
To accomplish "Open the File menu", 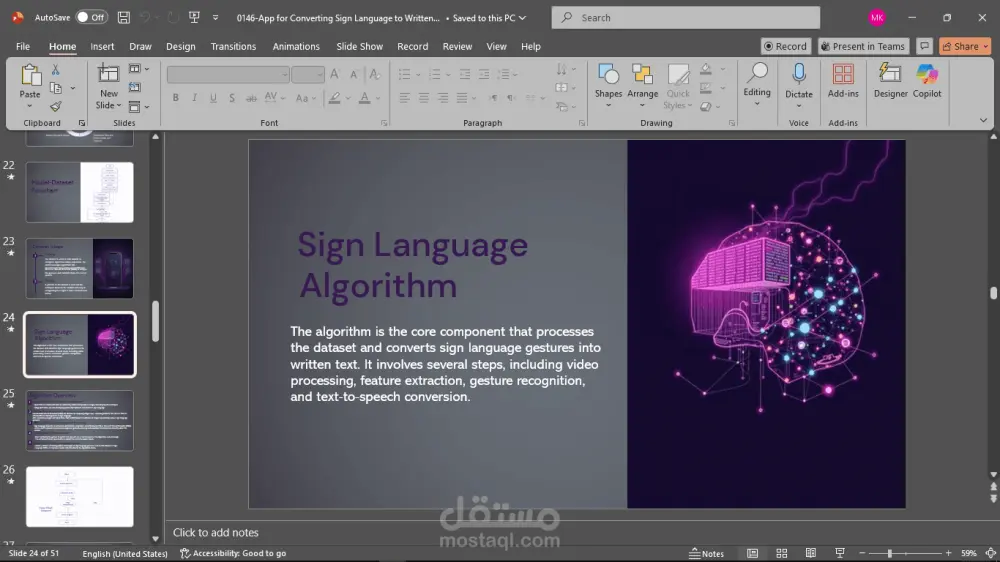I will click(x=23, y=46).
